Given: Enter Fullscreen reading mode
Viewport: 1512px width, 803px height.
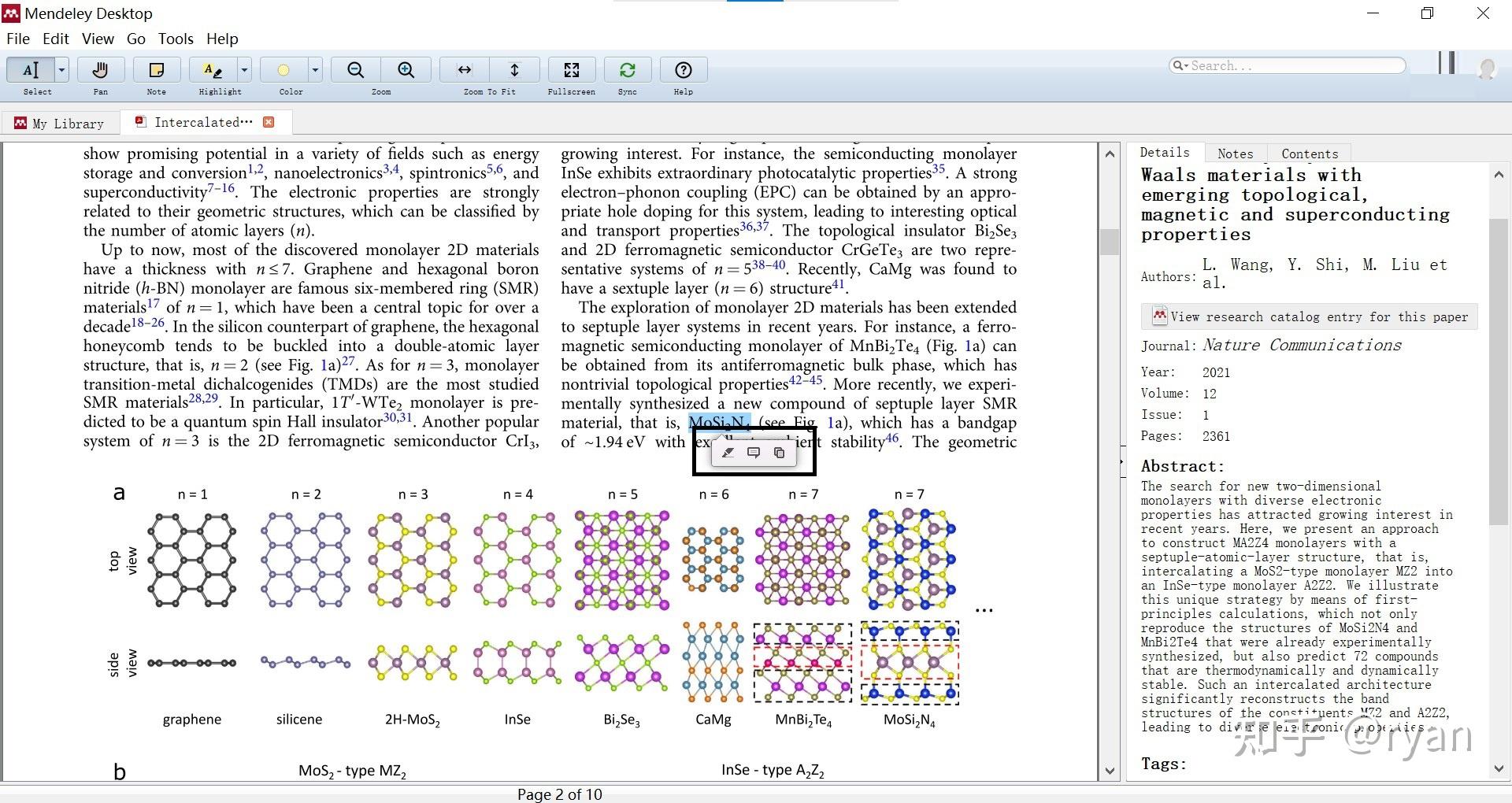Looking at the screenshot, I should [x=572, y=70].
